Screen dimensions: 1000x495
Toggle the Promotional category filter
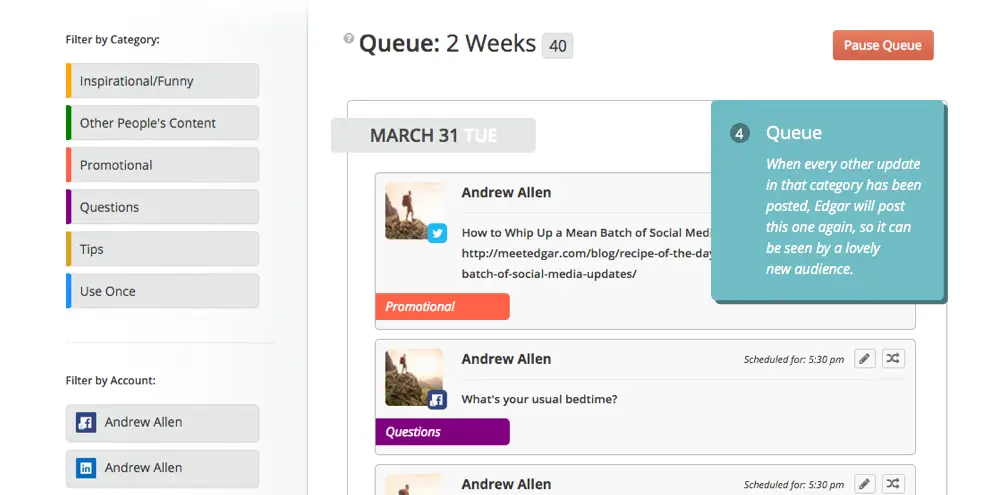point(163,165)
